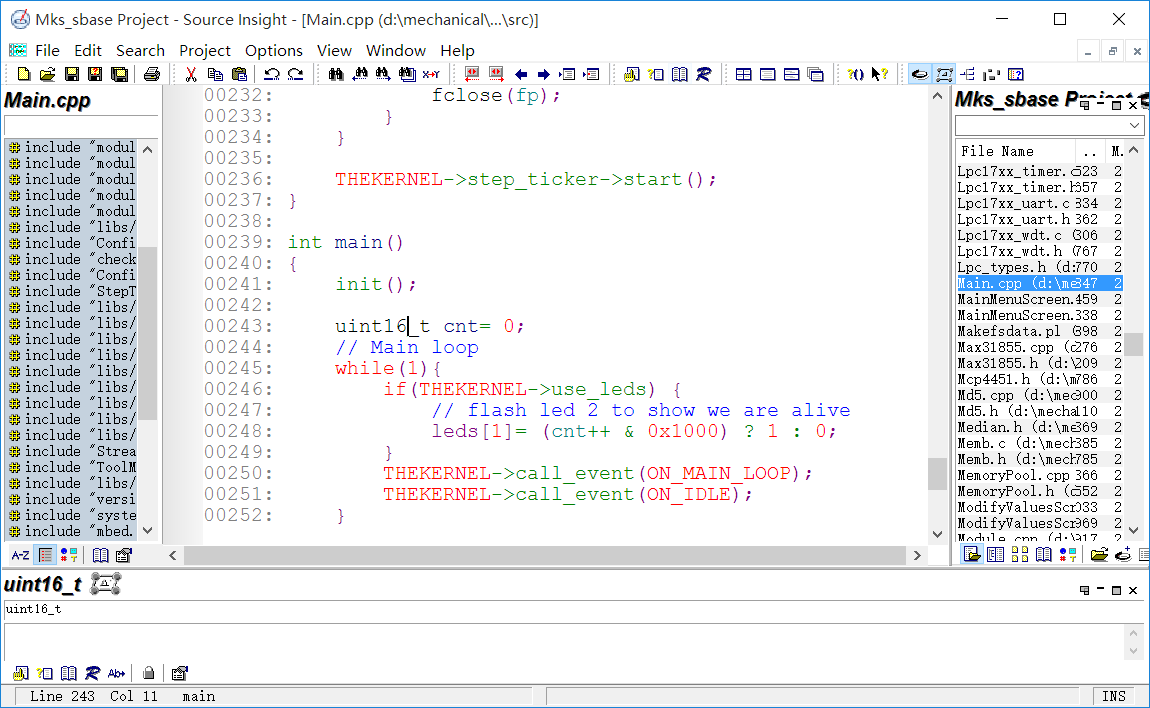The height and width of the screenshot is (708, 1150).
Task: Open the File menu
Action: [47, 51]
